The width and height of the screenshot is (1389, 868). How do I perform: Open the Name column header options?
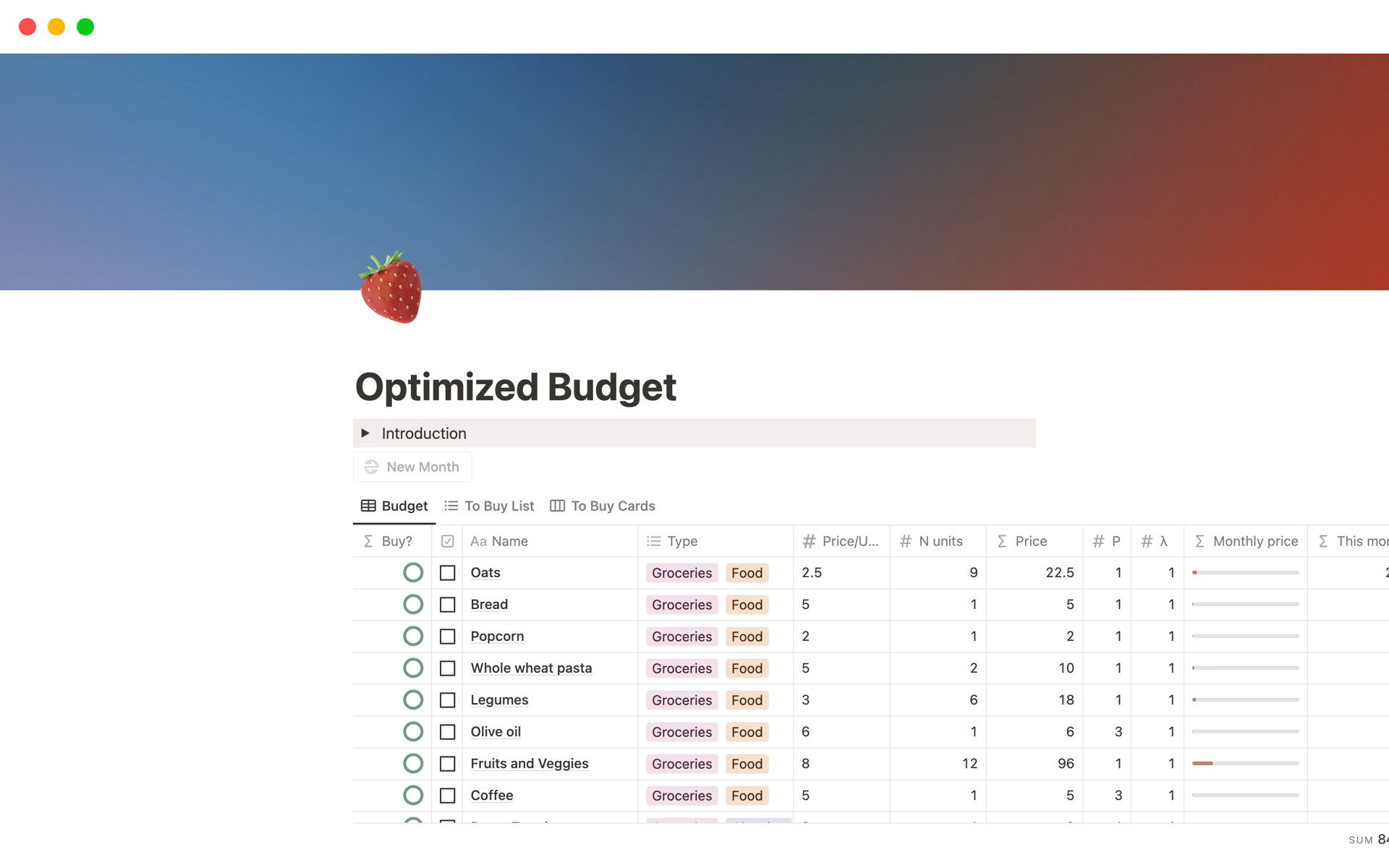coord(550,541)
